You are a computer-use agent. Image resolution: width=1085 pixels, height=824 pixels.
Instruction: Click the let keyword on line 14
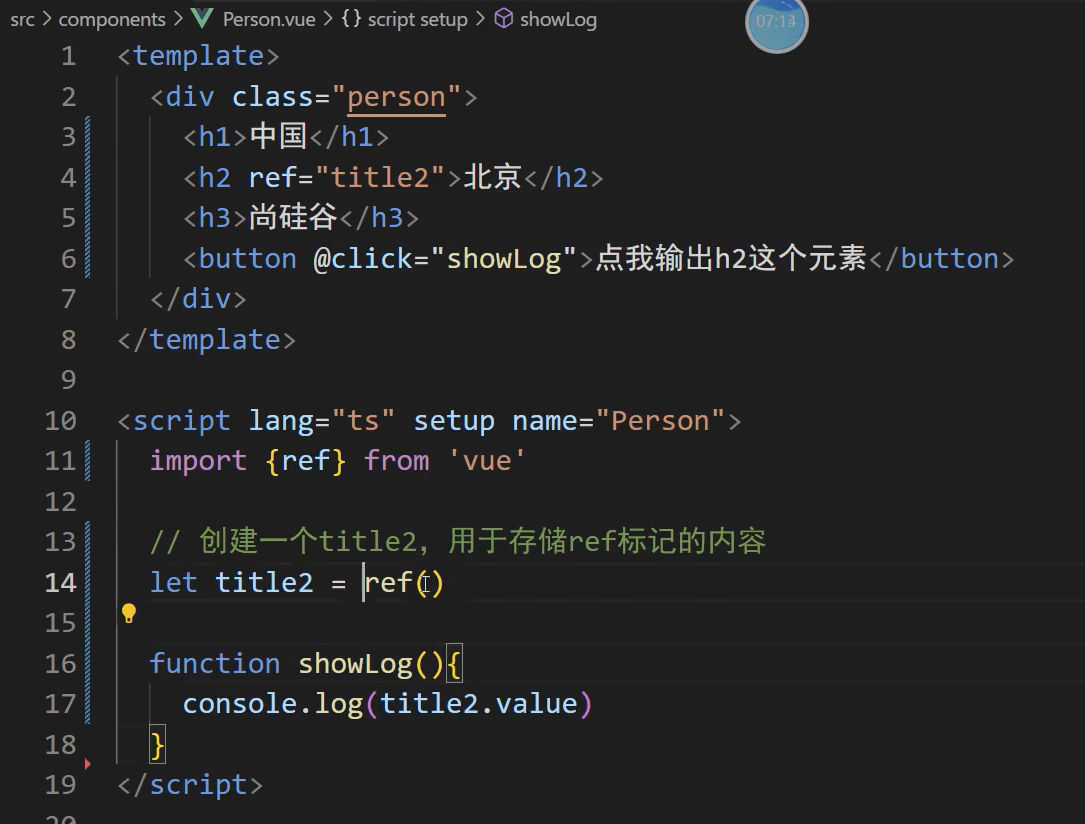click(174, 583)
